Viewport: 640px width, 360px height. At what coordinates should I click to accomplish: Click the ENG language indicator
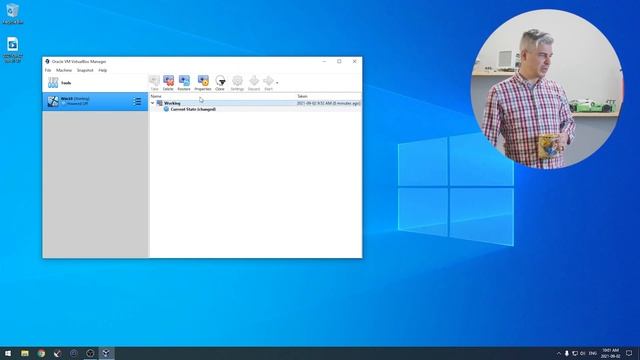pyautogui.click(x=593, y=353)
